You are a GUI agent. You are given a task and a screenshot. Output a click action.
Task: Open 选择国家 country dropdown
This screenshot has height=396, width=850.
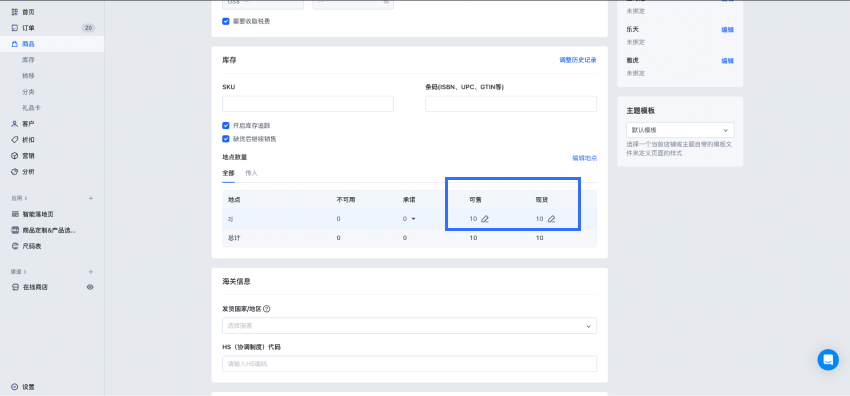409,326
